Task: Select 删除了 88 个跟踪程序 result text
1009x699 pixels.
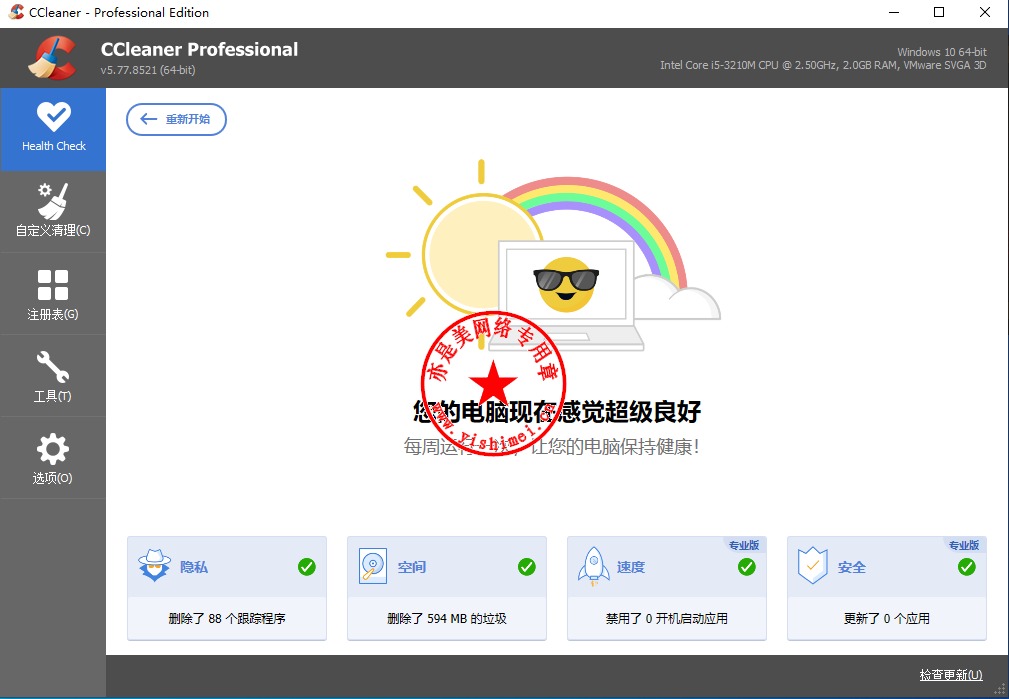Action: pyautogui.click(x=227, y=619)
